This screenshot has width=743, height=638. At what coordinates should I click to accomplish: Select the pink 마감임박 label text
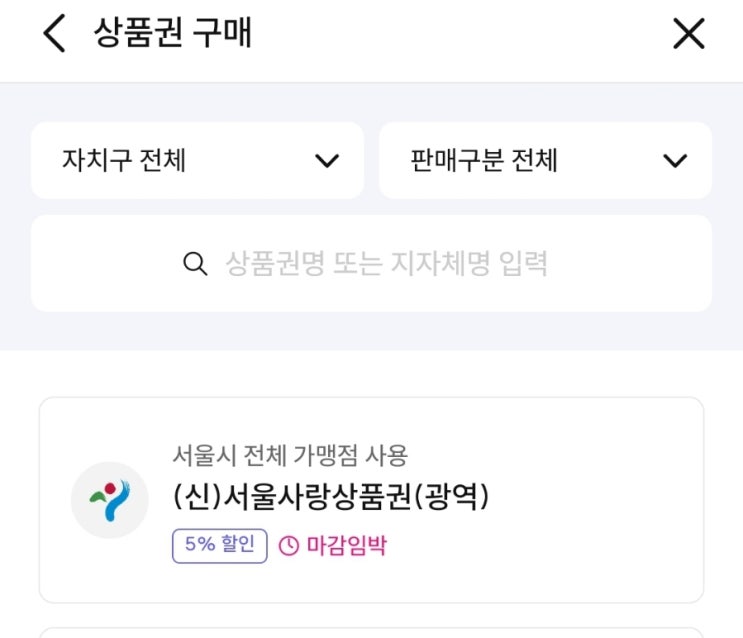(346, 546)
